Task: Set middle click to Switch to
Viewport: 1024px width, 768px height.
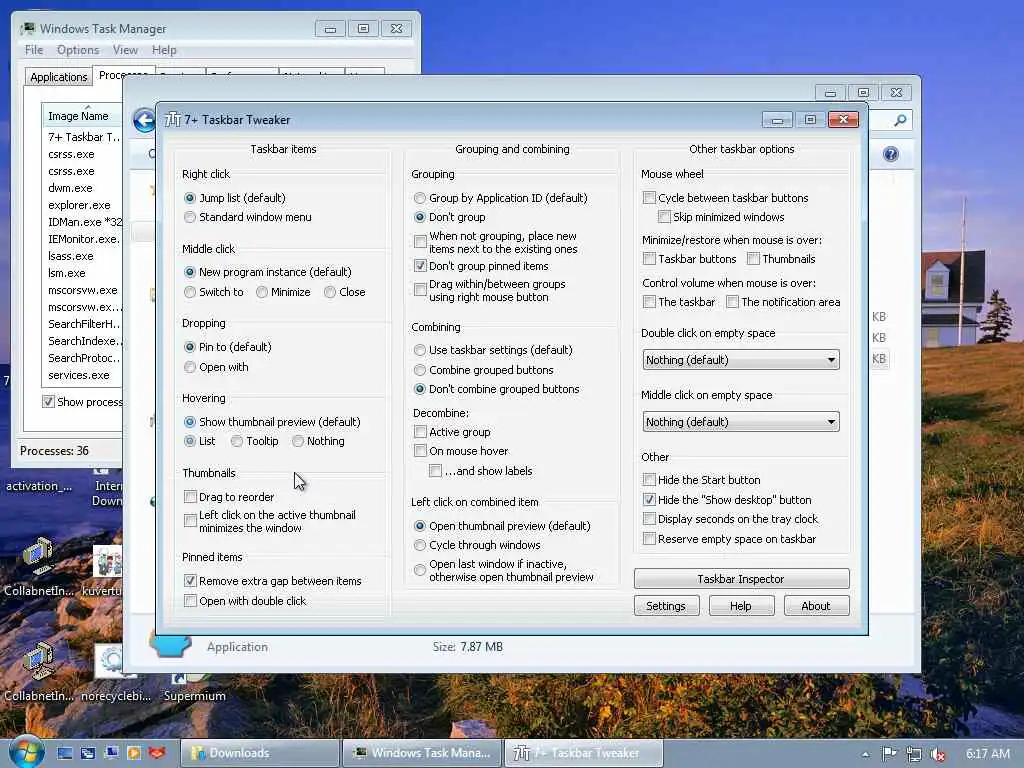Action: click(190, 292)
